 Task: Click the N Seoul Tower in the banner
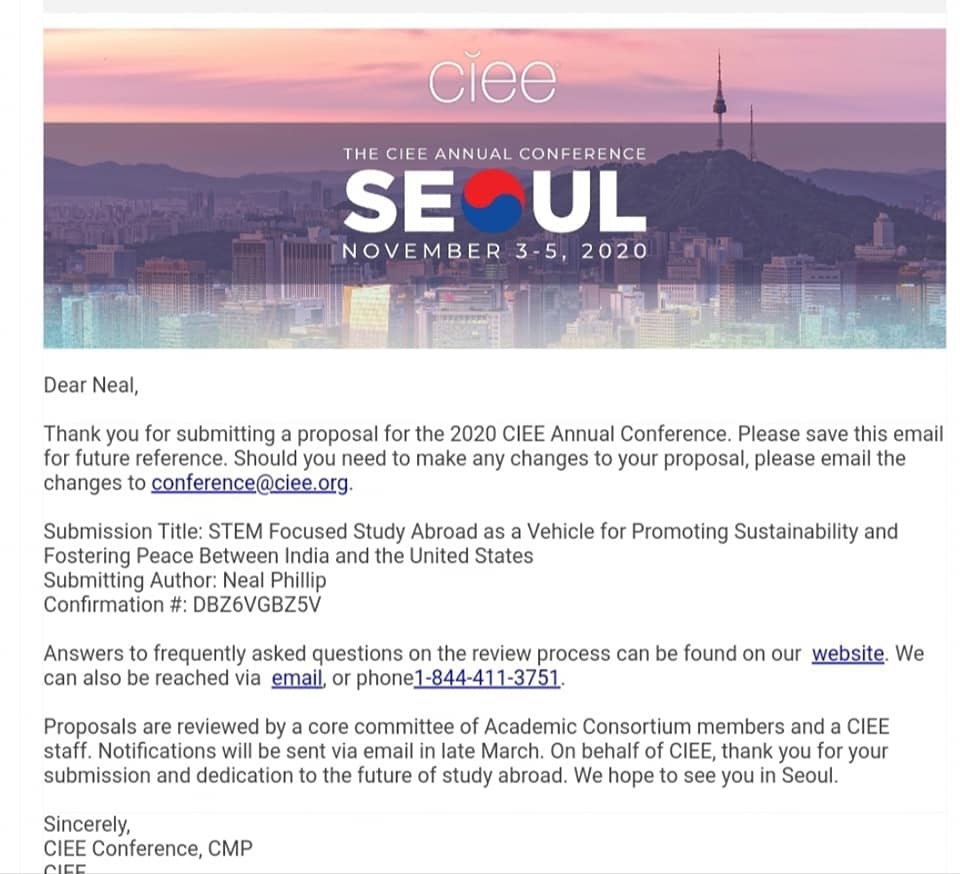(x=719, y=103)
